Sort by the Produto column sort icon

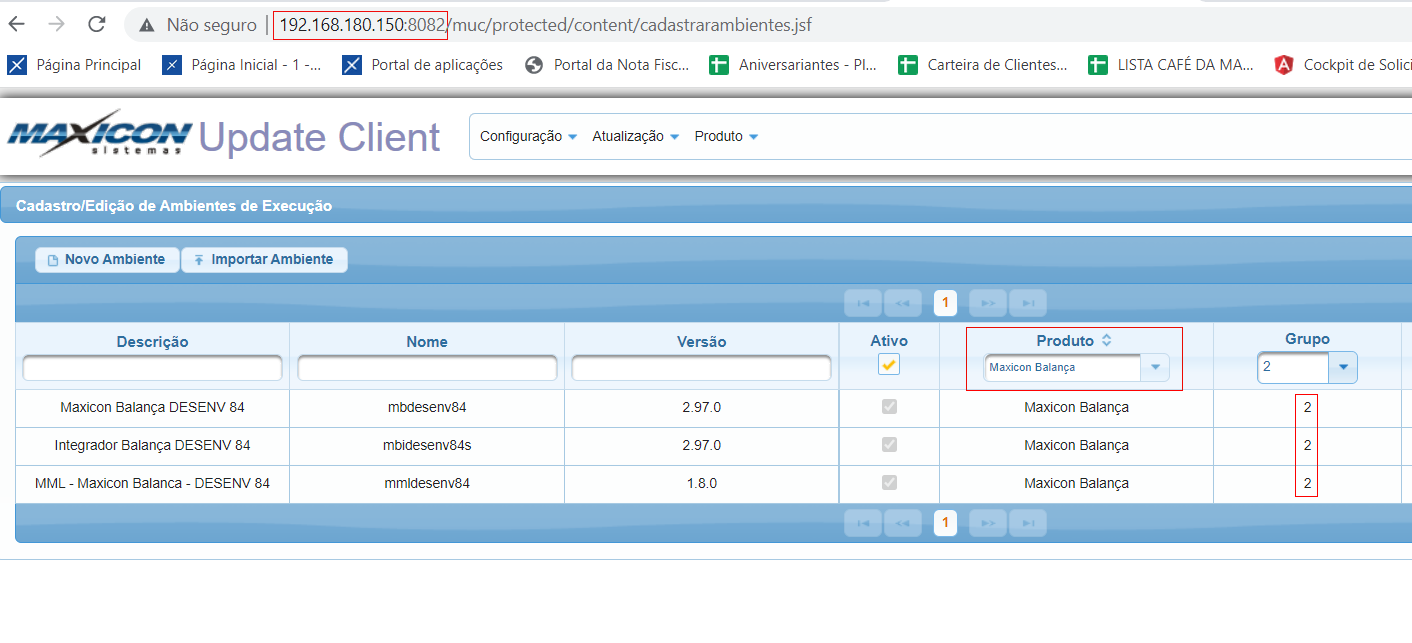coord(1106,340)
